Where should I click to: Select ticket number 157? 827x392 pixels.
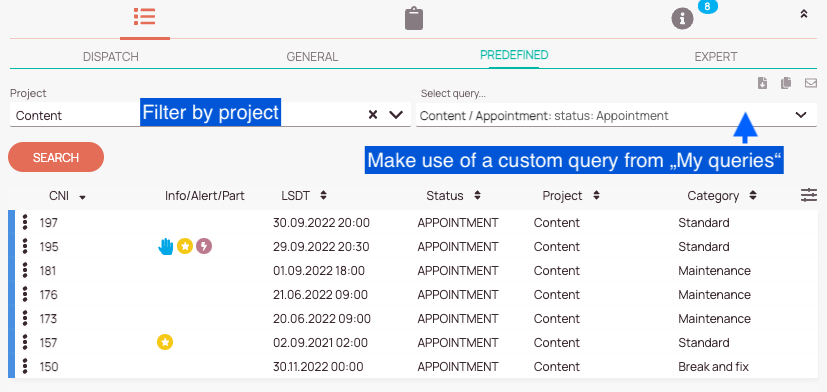click(49, 343)
